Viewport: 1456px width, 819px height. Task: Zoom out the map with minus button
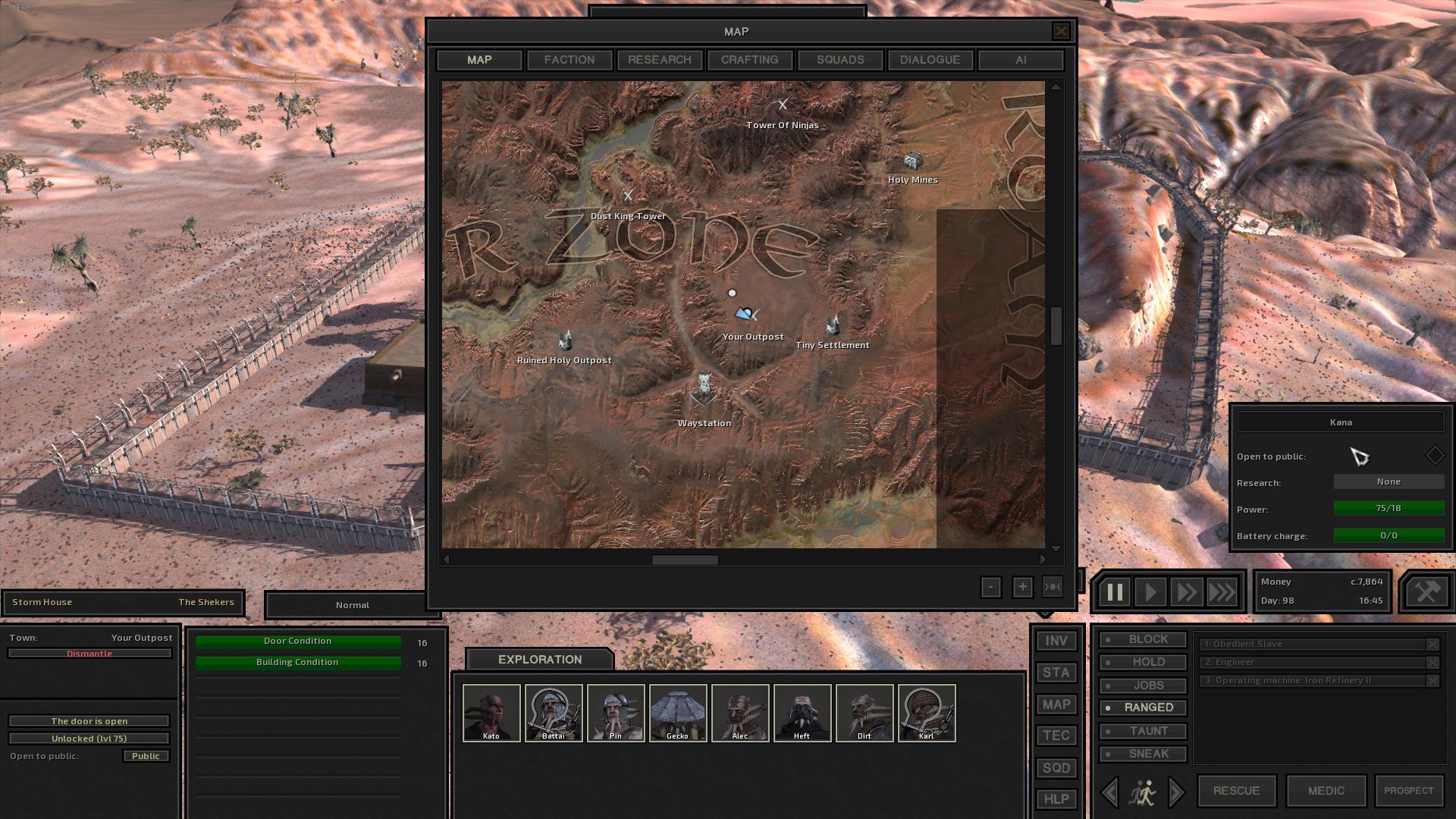[x=990, y=587]
